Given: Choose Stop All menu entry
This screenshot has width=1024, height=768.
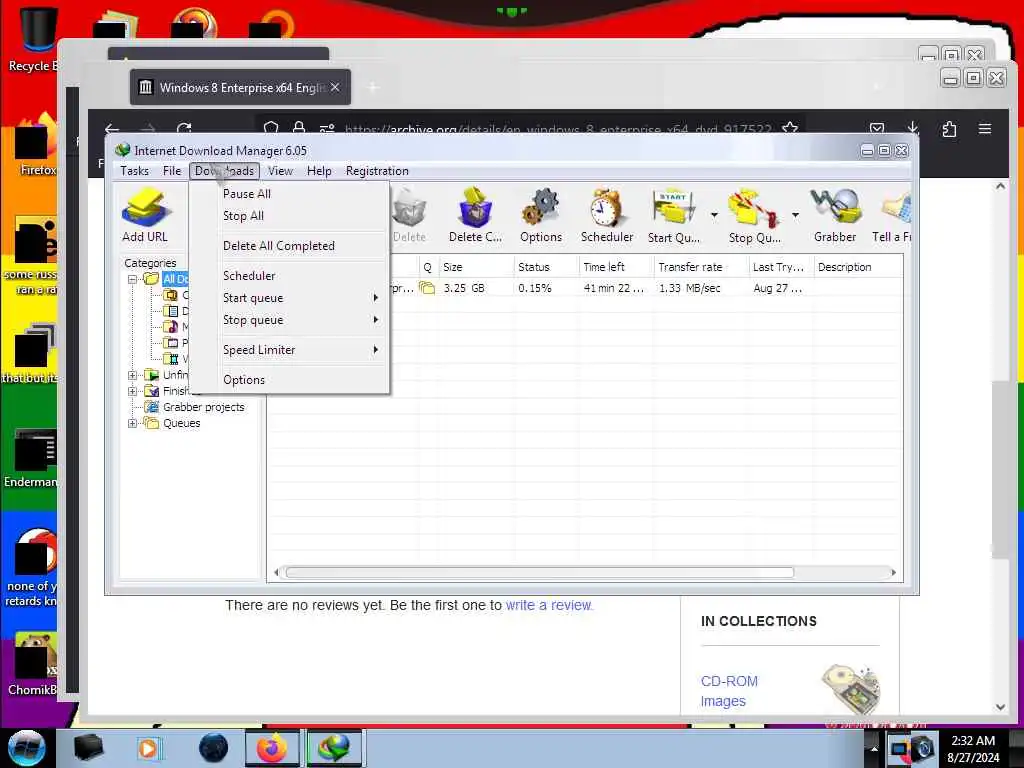Looking at the screenshot, I should point(290,216).
